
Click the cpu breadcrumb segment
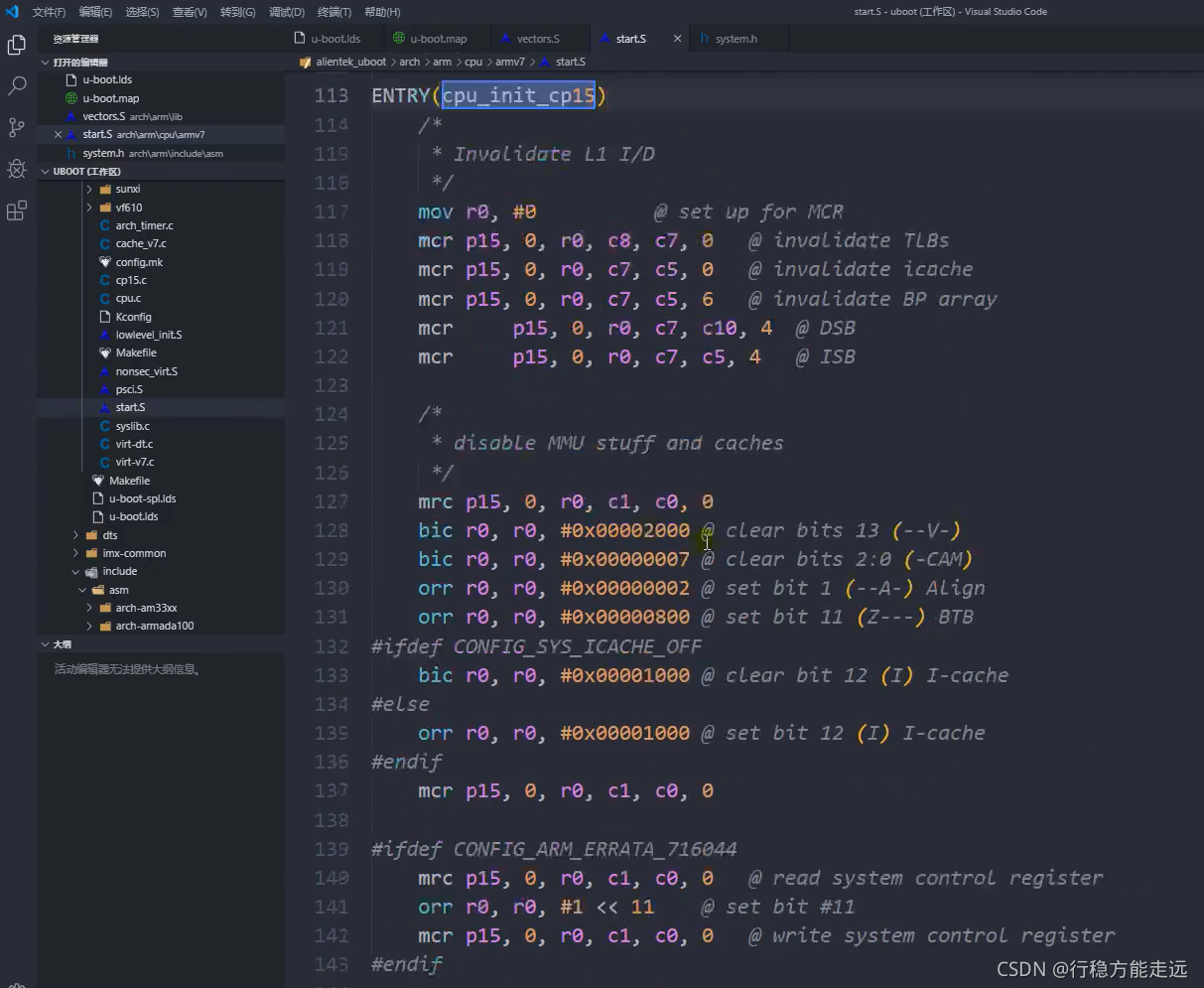pyautogui.click(x=473, y=62)
